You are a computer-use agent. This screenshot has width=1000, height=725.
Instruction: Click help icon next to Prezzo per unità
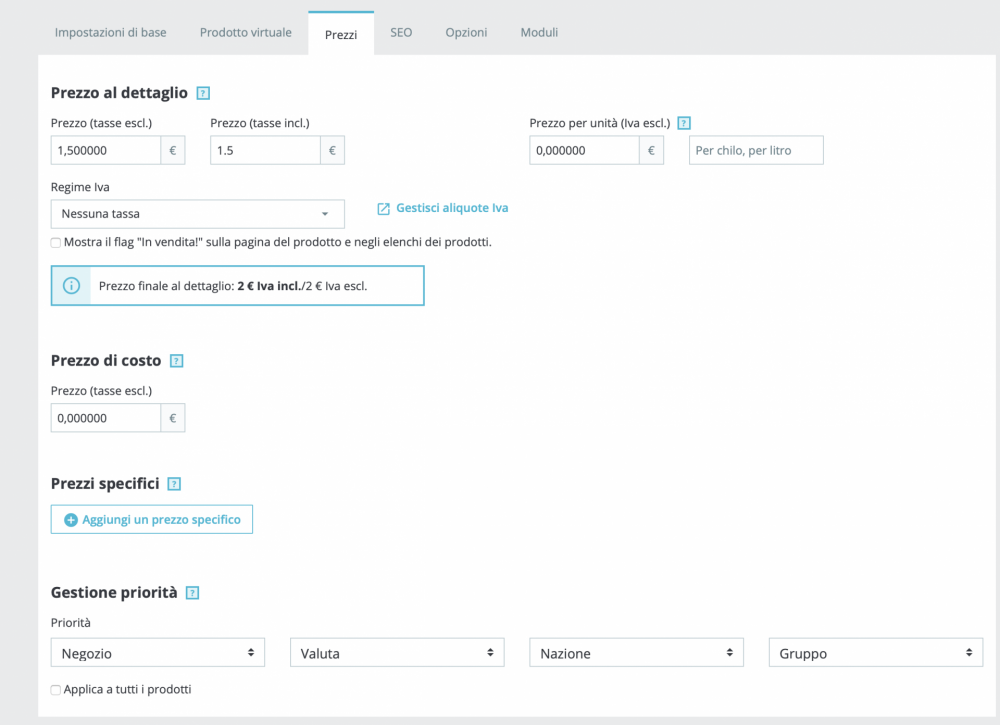tap(684, 123)
